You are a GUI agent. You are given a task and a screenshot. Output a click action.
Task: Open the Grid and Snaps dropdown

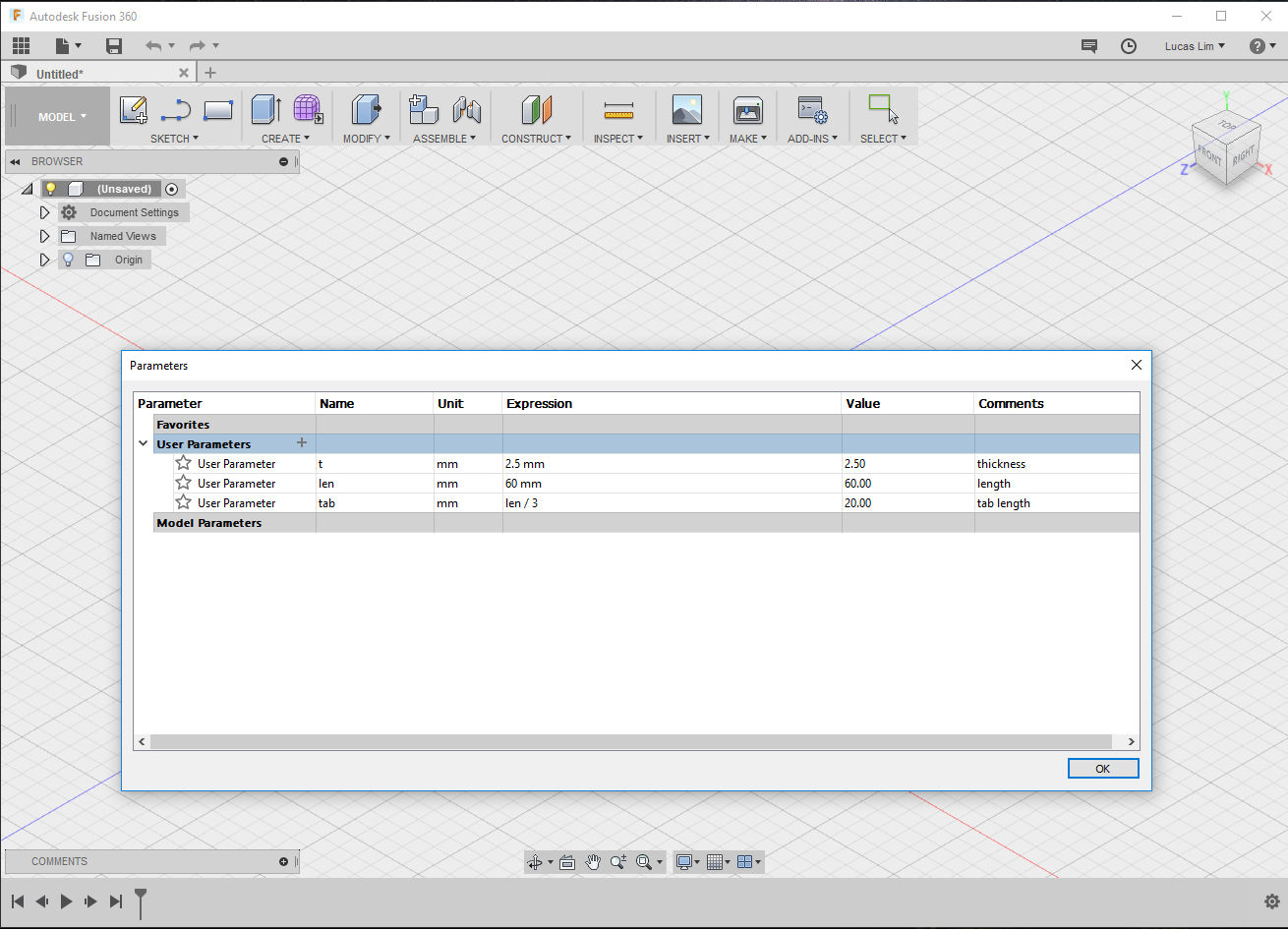coord(719,862)
